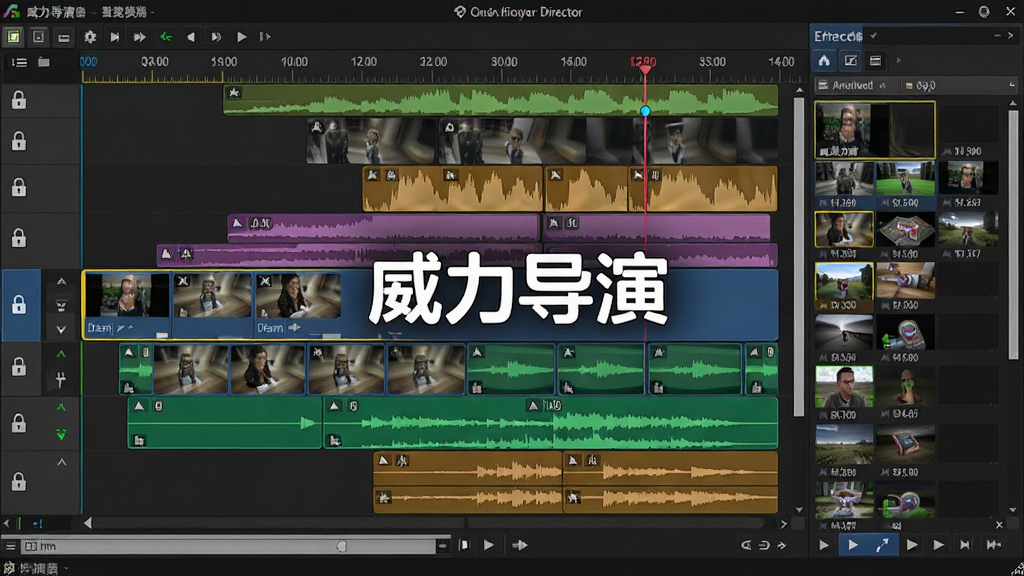Open settings with the gear icon
This screenshot has height=576, width=1024.
coord(90,37)
